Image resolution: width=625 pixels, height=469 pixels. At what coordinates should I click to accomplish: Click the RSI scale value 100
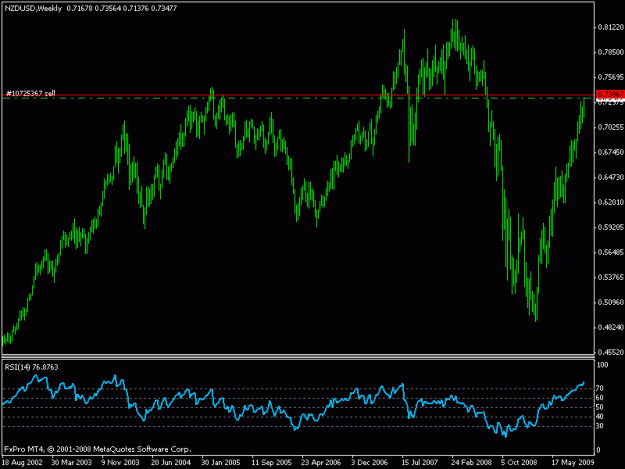click(603, 365)
